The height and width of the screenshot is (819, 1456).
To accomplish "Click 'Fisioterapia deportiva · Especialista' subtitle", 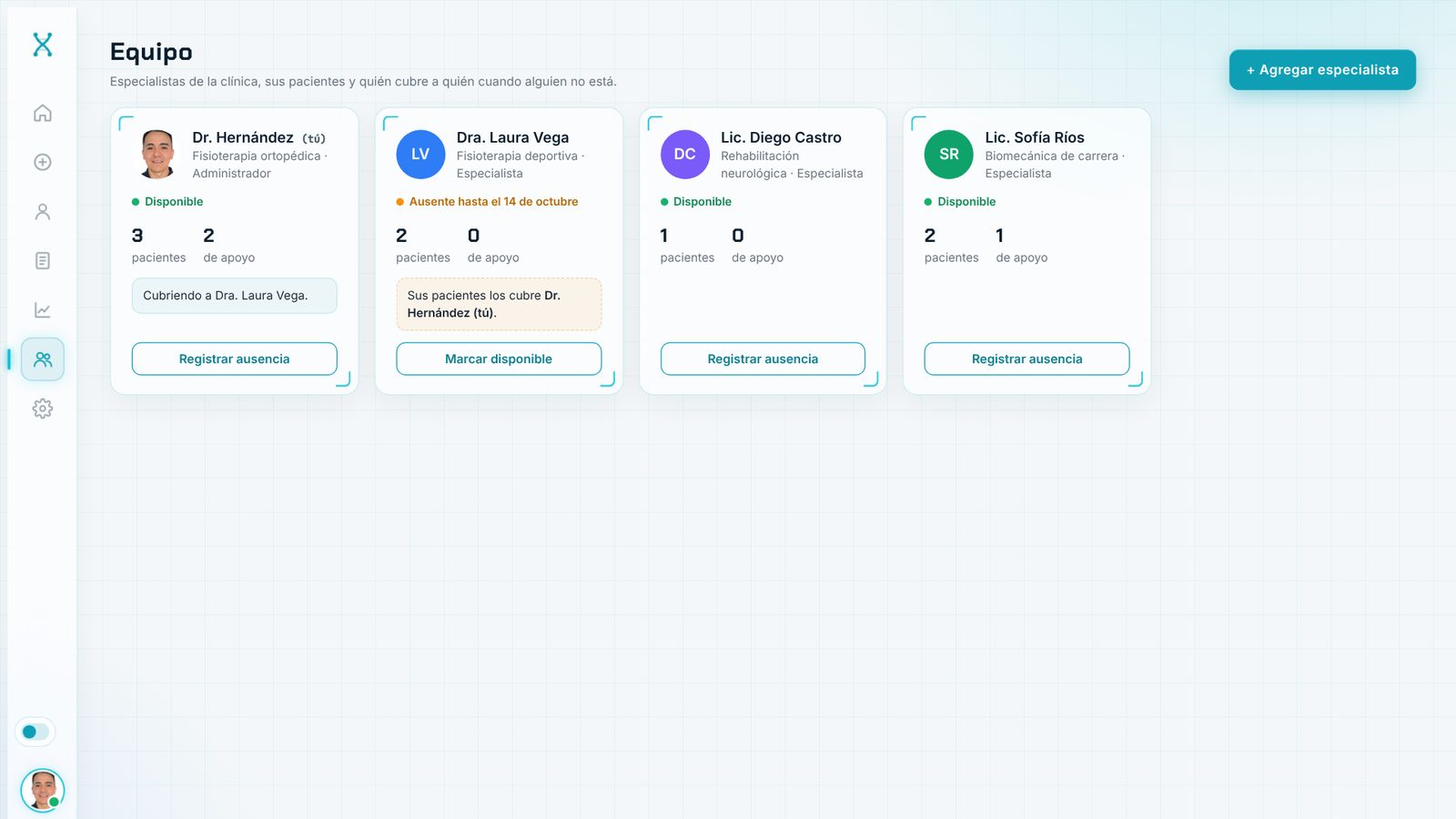I will coord(521,165).
